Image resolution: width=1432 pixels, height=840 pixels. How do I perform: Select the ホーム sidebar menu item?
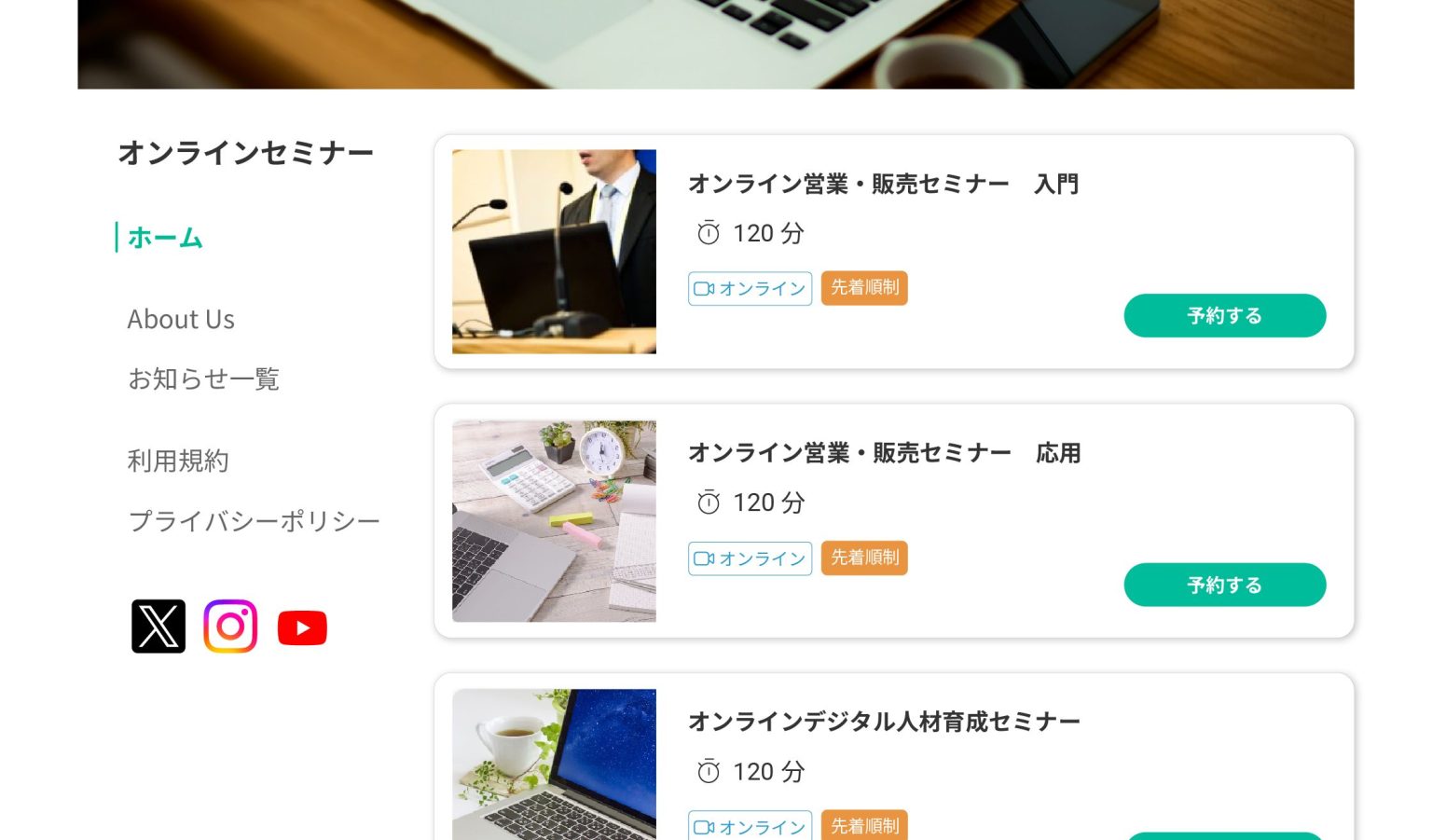[x=165, y=238]
